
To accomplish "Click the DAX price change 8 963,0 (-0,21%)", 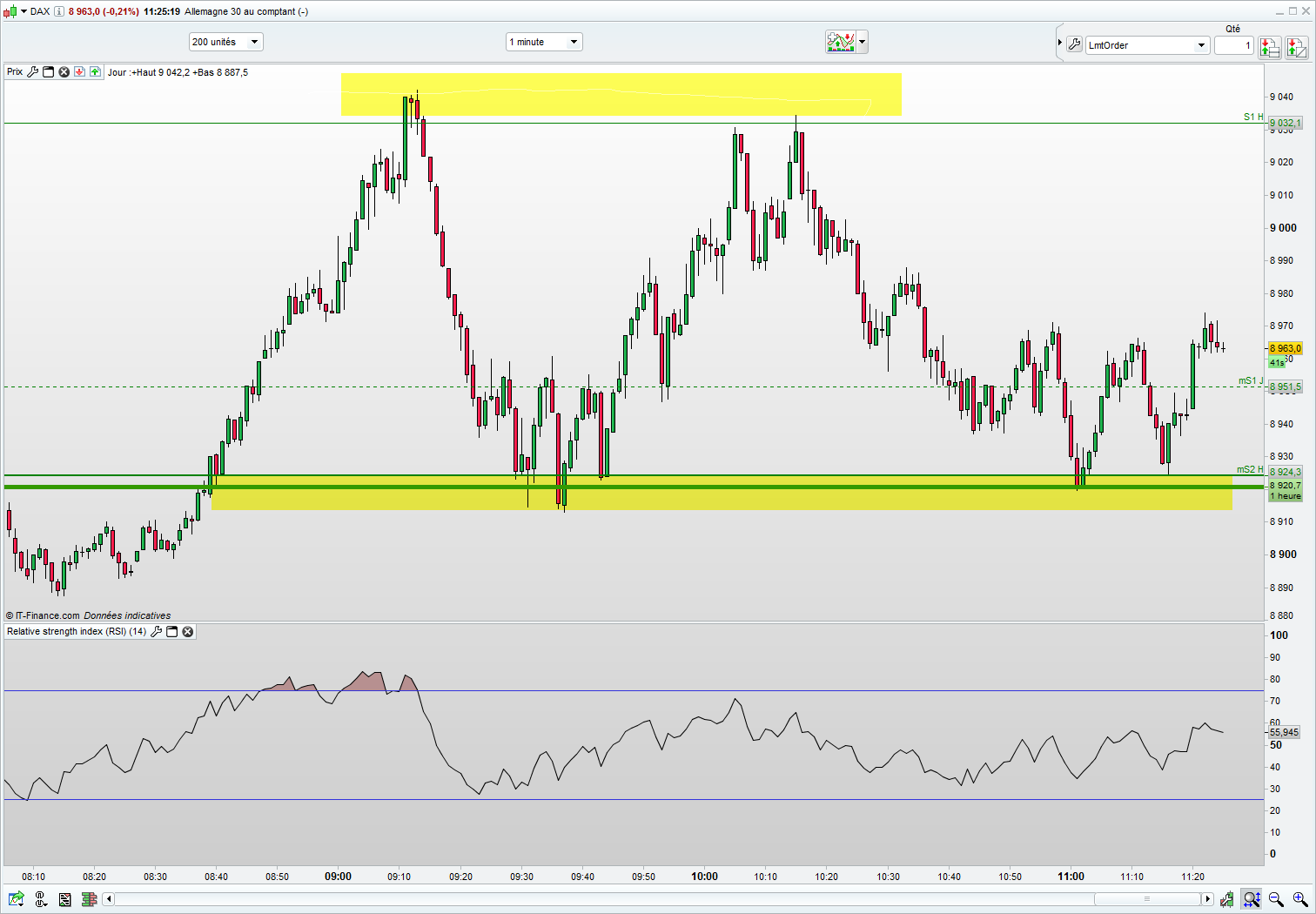I will [104, 11].
